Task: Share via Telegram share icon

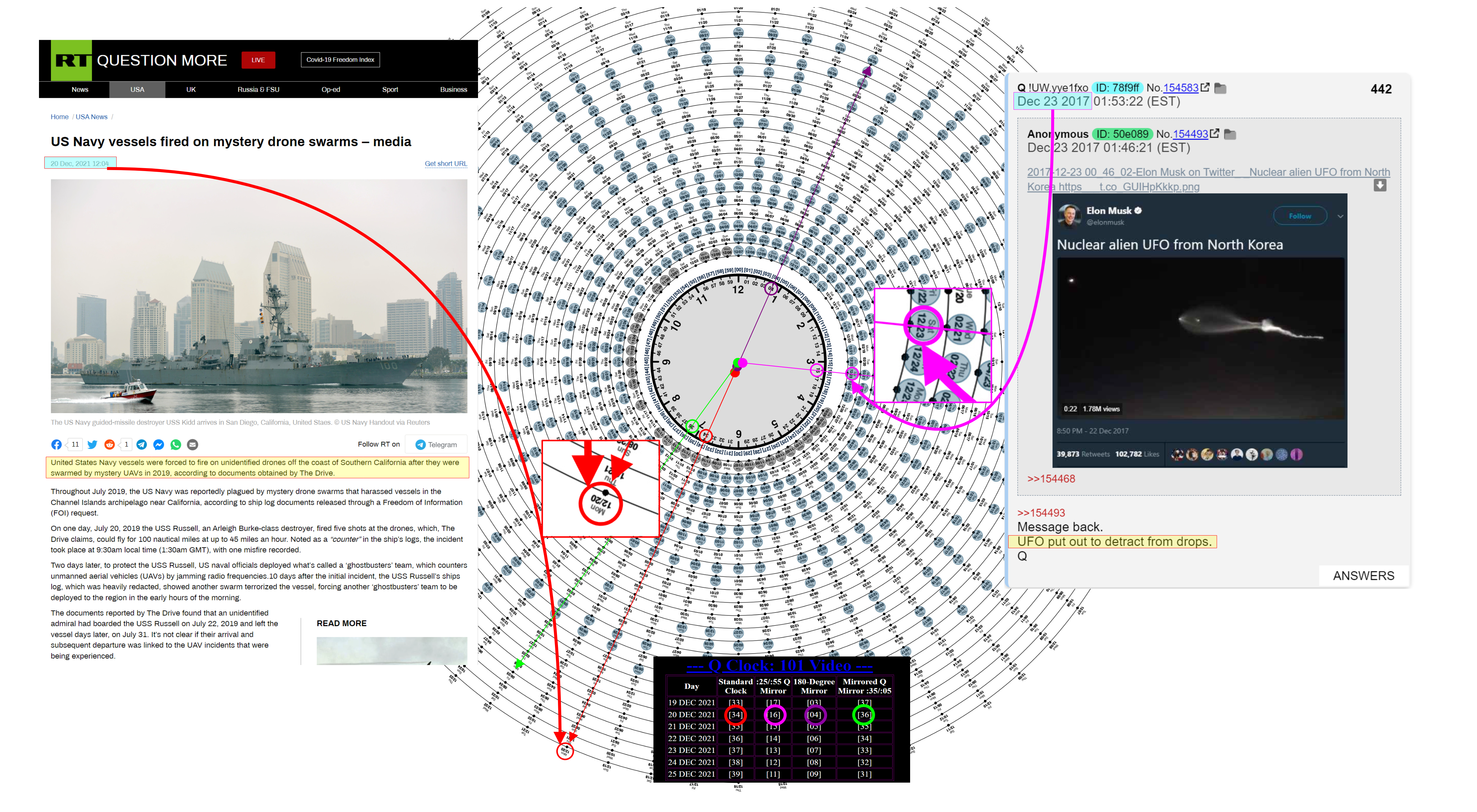Action: click(x=142, y=445)
